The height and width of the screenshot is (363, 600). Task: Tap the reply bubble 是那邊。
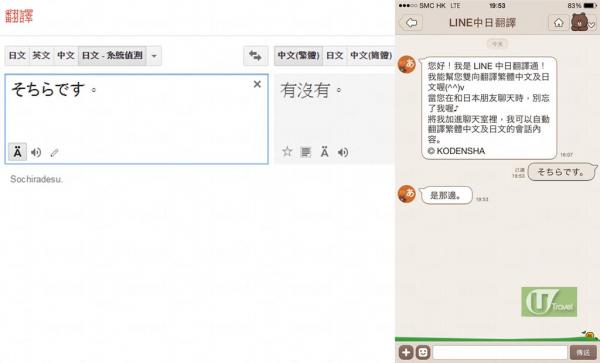pos(446,195)
